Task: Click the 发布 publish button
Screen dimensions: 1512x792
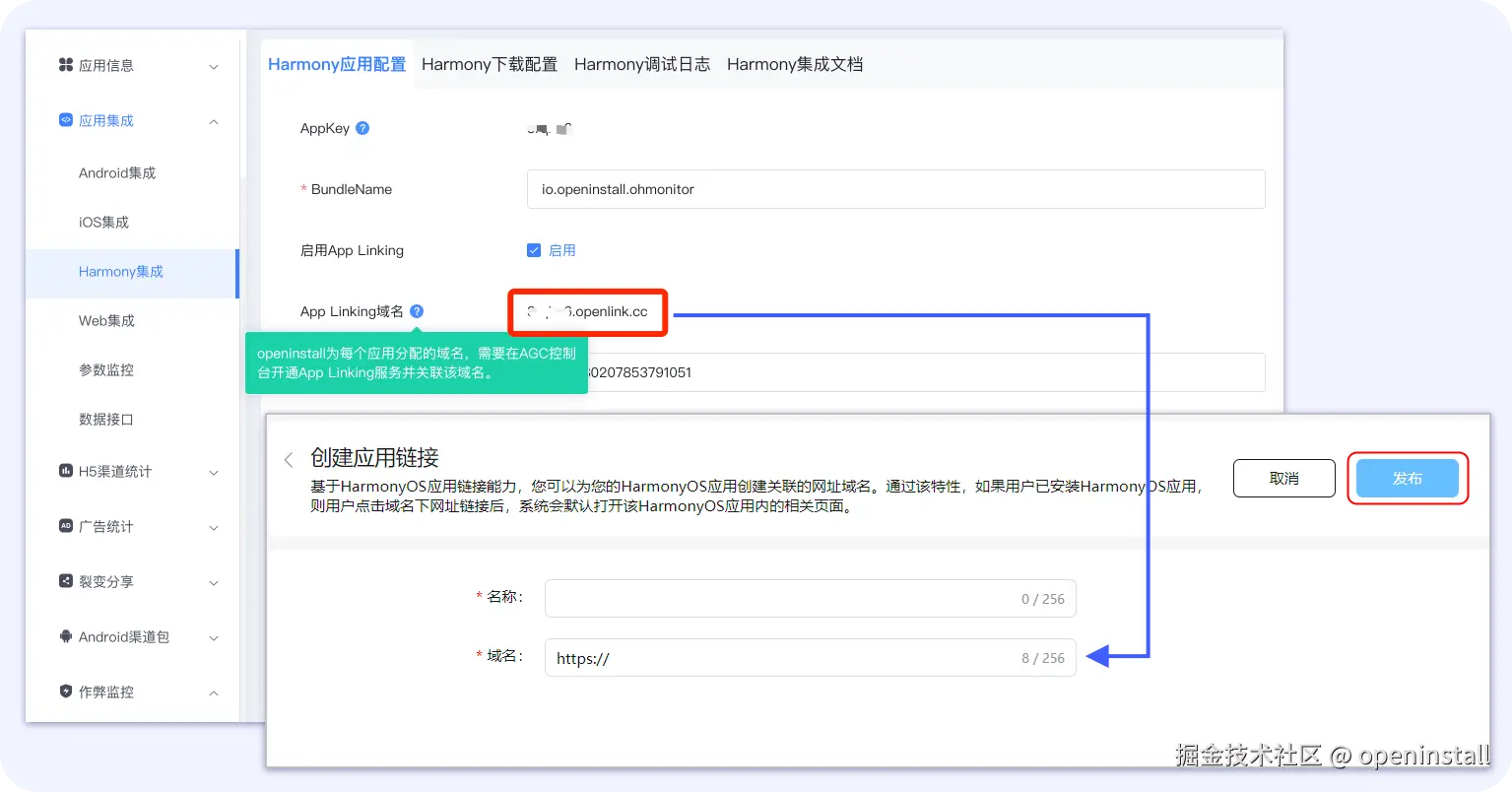Action: click(1408, 478)
